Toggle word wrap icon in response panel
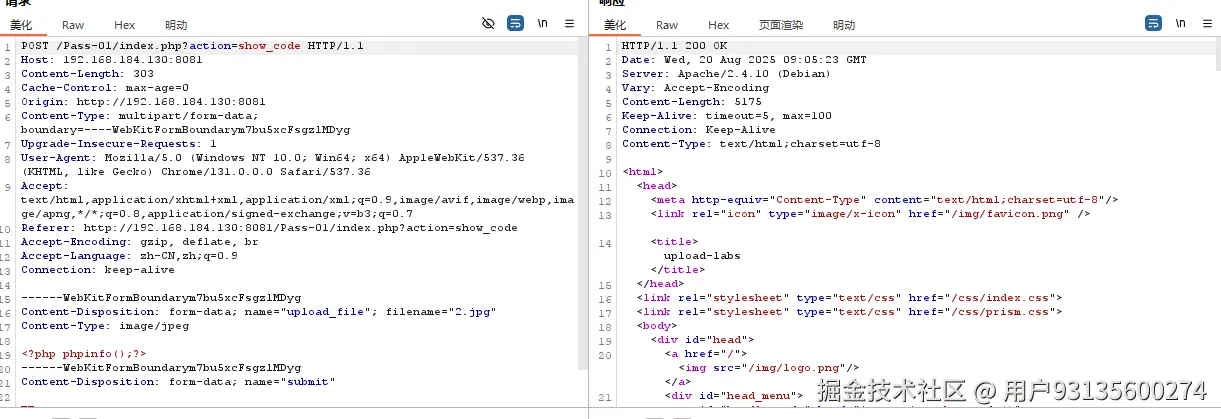 tap(1153, 23)
